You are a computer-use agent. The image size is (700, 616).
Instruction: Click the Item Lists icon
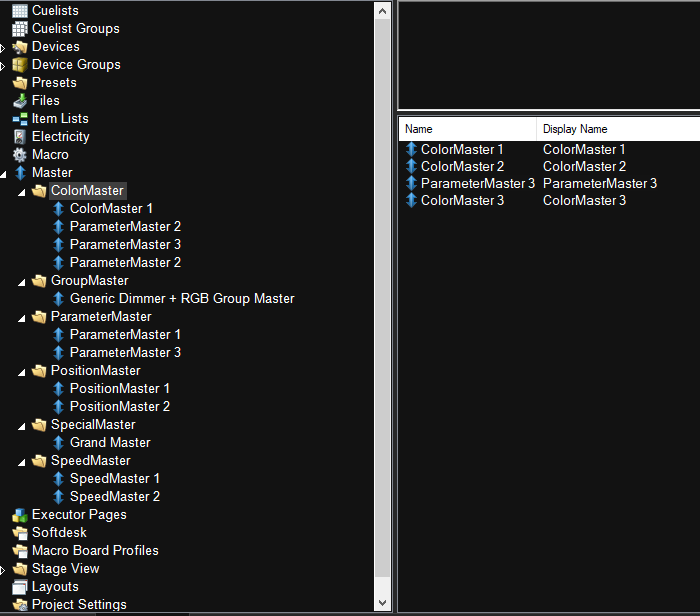pos(20,119)
